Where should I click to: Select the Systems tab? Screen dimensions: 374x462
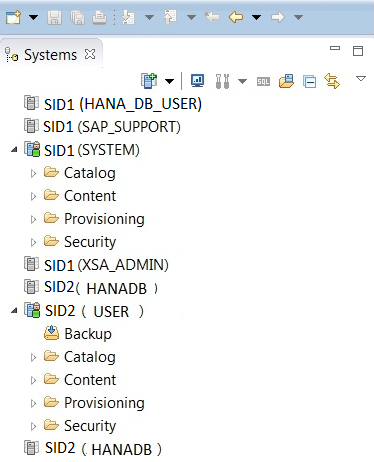[x=50, y=55]
